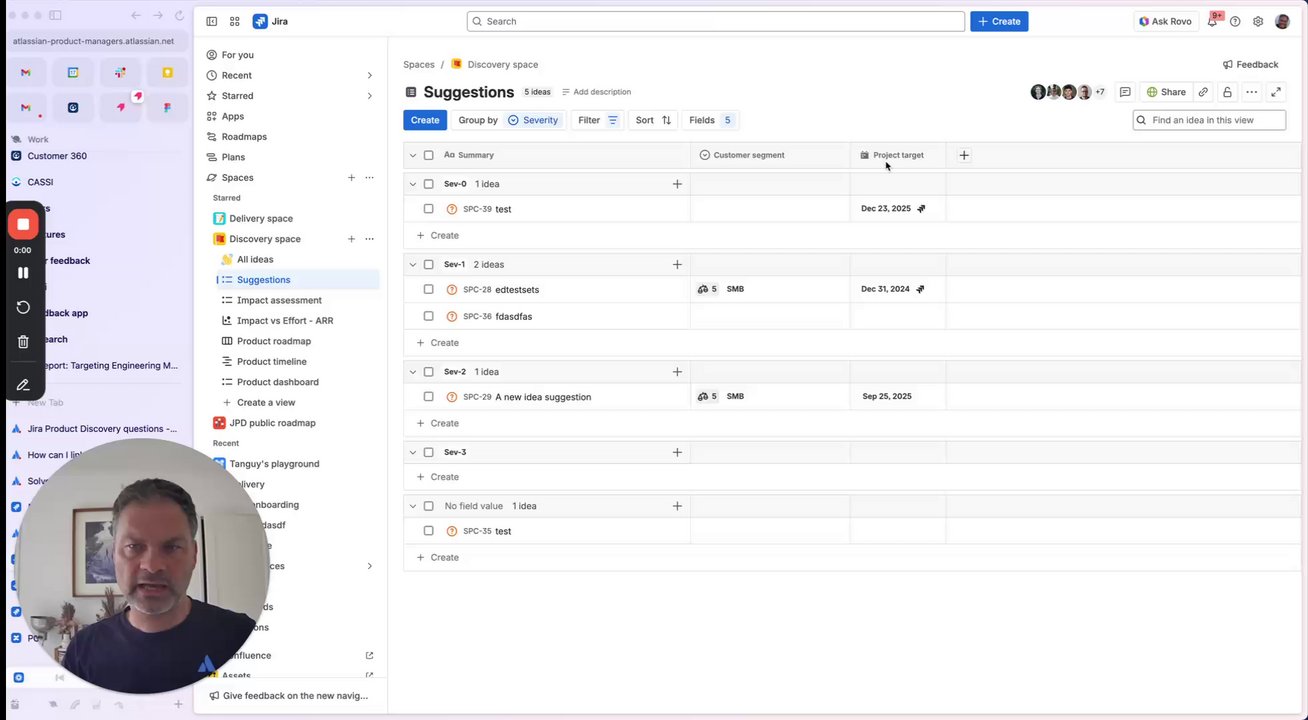Add a column with plus icon
The height and width of the screenshot is (720, 1308).
(964, 155)
